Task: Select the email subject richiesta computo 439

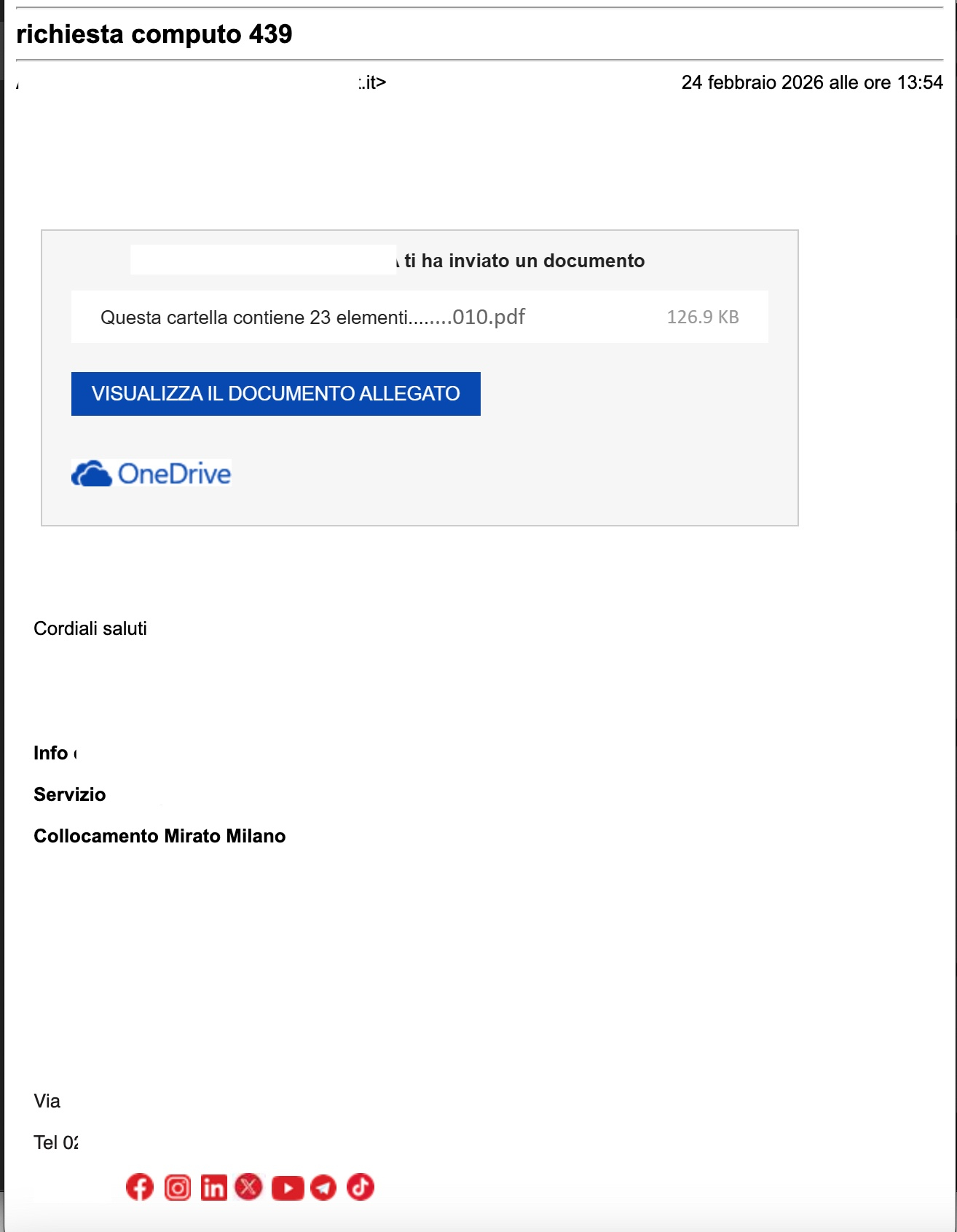Action: pyautogui.click(x=154, y=34)
